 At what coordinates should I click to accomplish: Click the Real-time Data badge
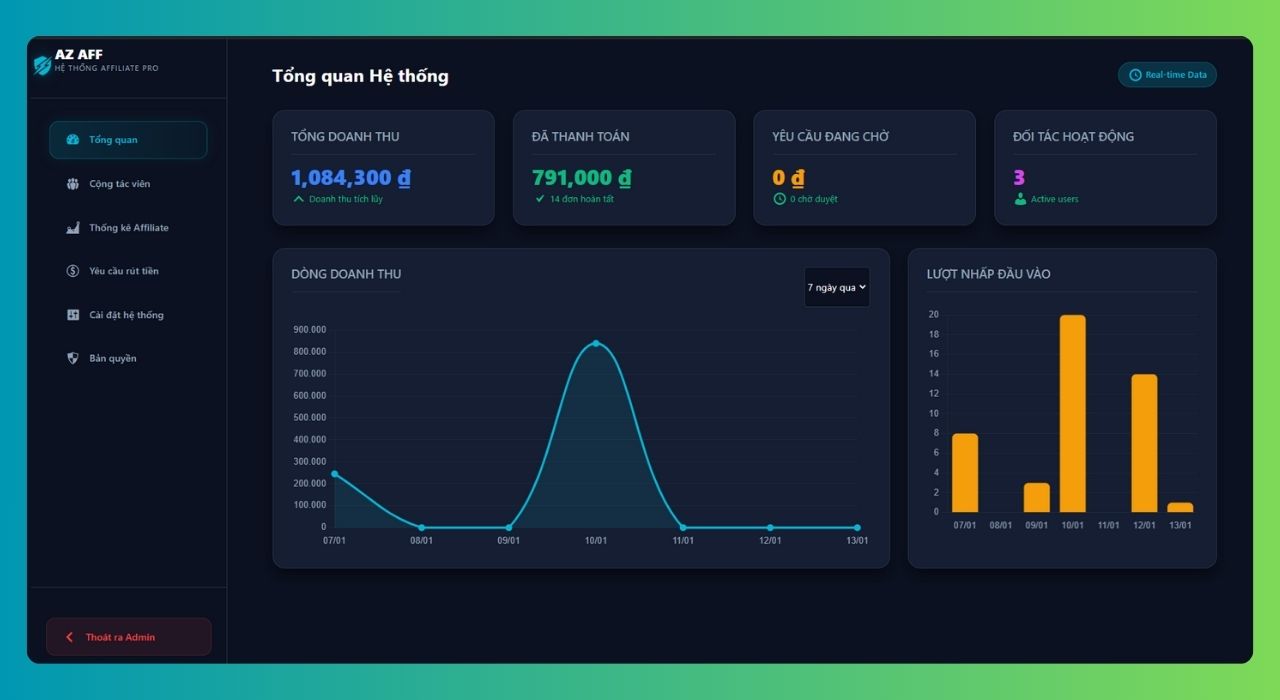1167,75
